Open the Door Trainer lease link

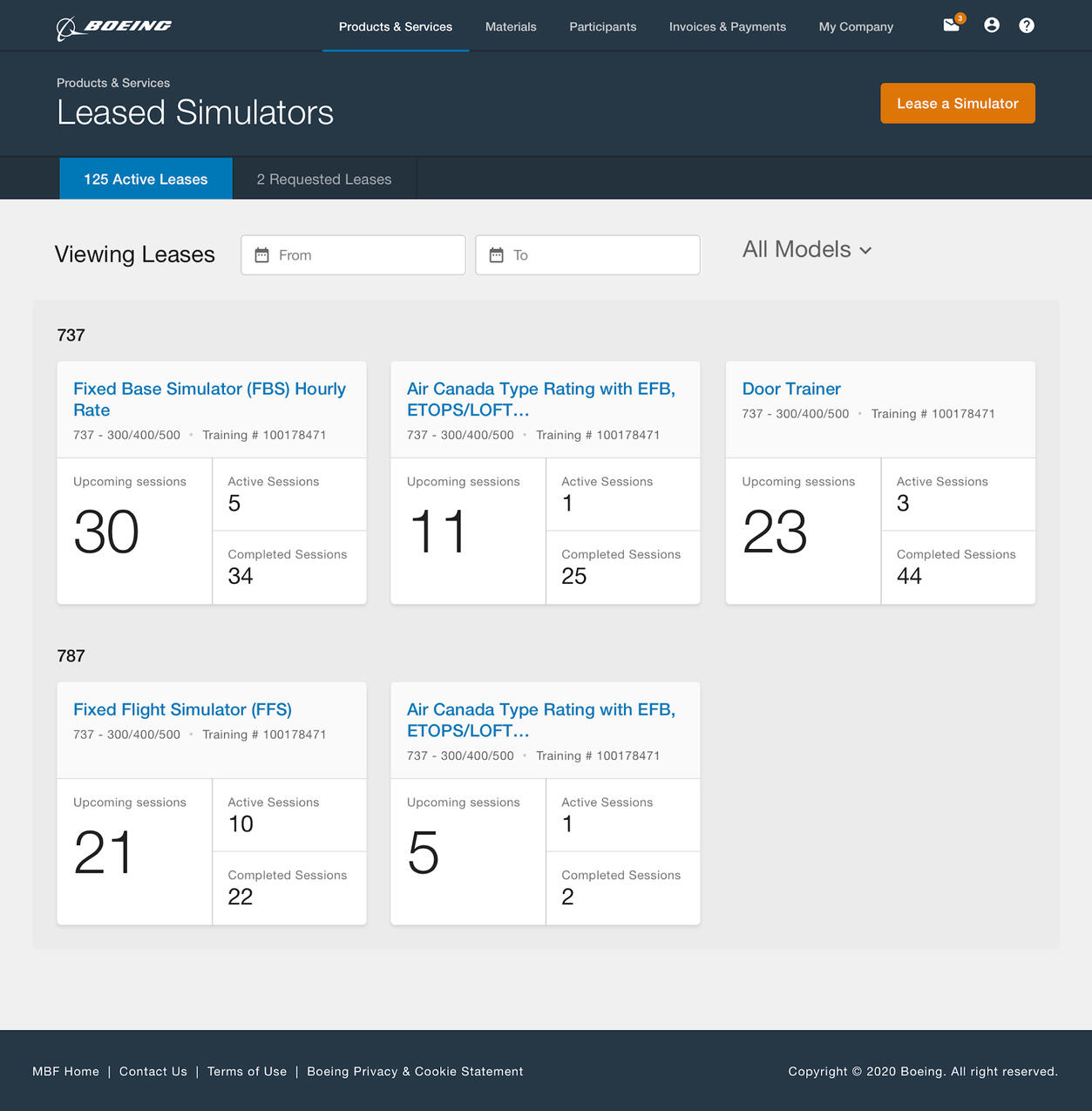click(x=791, y=389)
